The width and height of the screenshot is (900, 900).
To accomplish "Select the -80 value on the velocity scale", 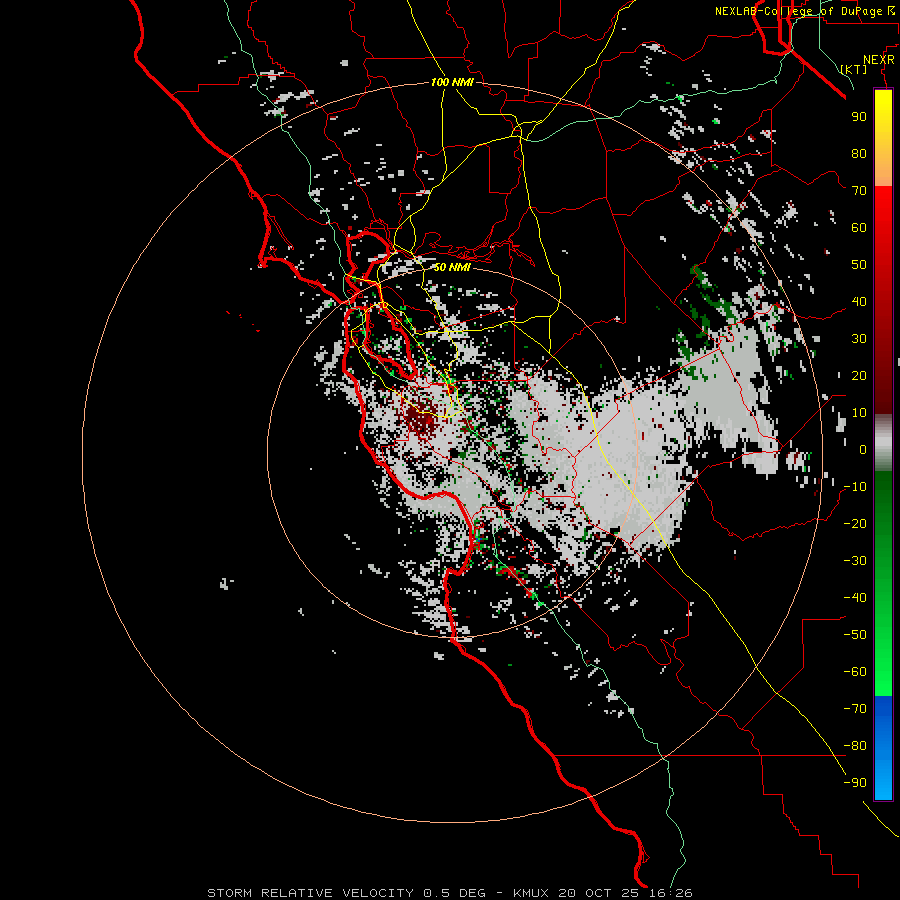I will click(855, 746).
